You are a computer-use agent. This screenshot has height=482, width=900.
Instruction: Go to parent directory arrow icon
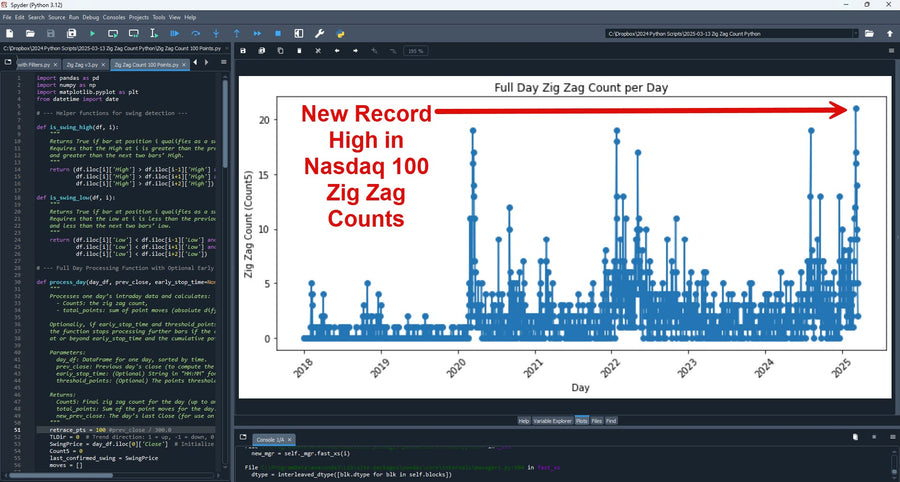[890, 34]
